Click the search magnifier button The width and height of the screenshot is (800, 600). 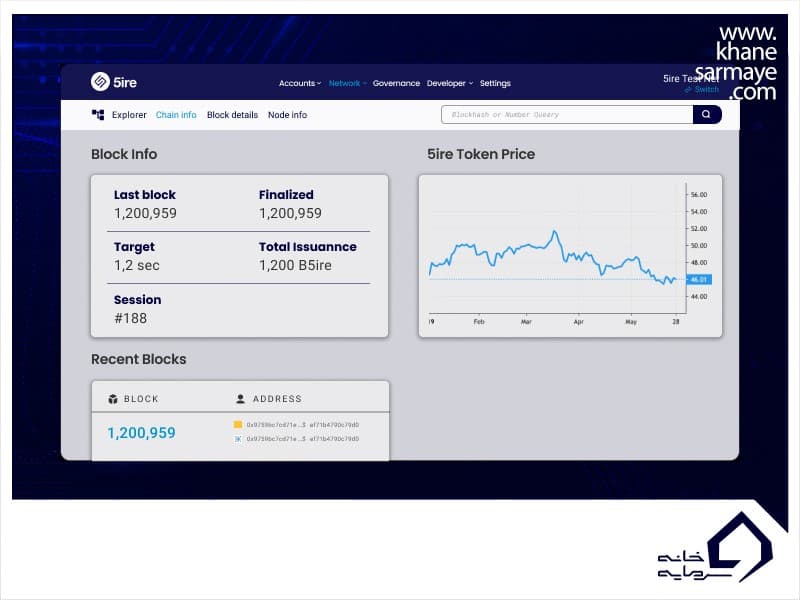(707, 114)
